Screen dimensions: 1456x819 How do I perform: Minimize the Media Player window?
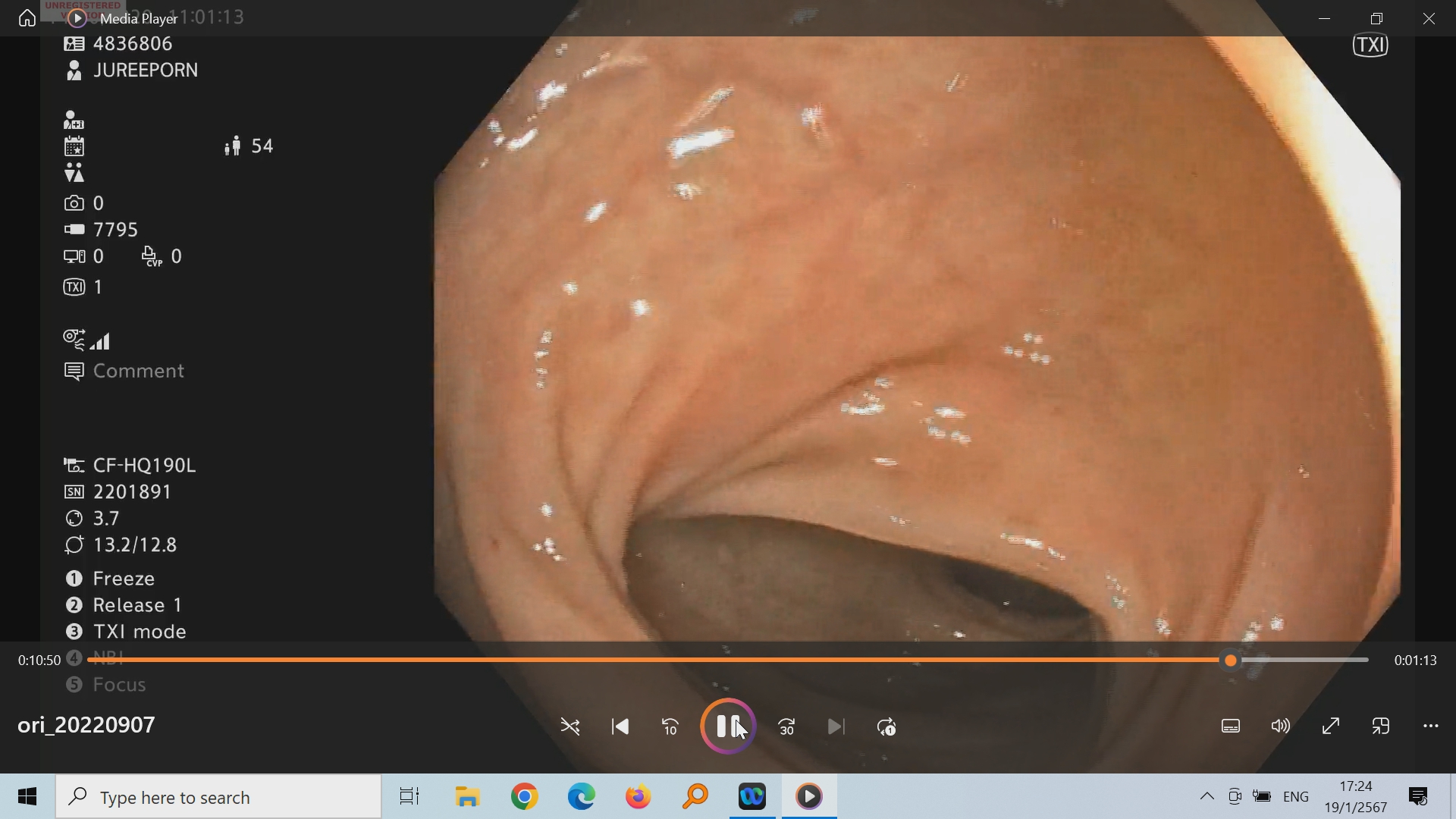click(1325, 18)
